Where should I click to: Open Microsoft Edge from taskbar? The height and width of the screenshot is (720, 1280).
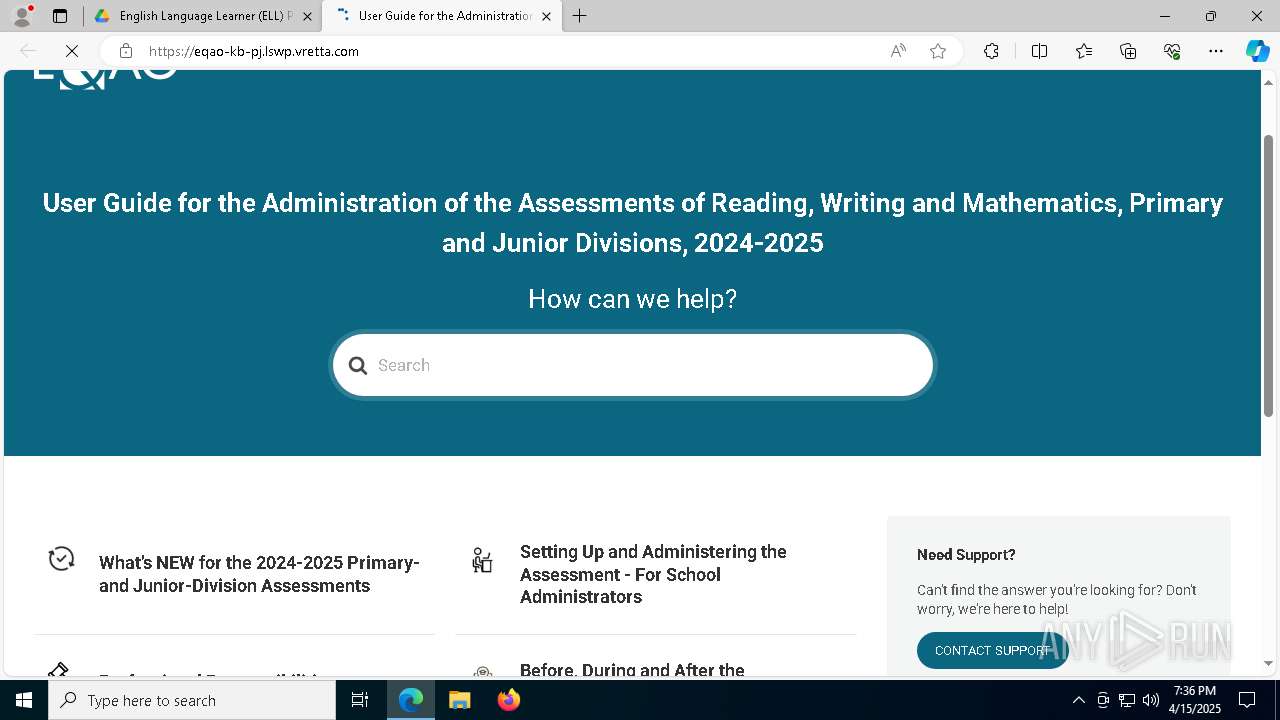[411, 700]
